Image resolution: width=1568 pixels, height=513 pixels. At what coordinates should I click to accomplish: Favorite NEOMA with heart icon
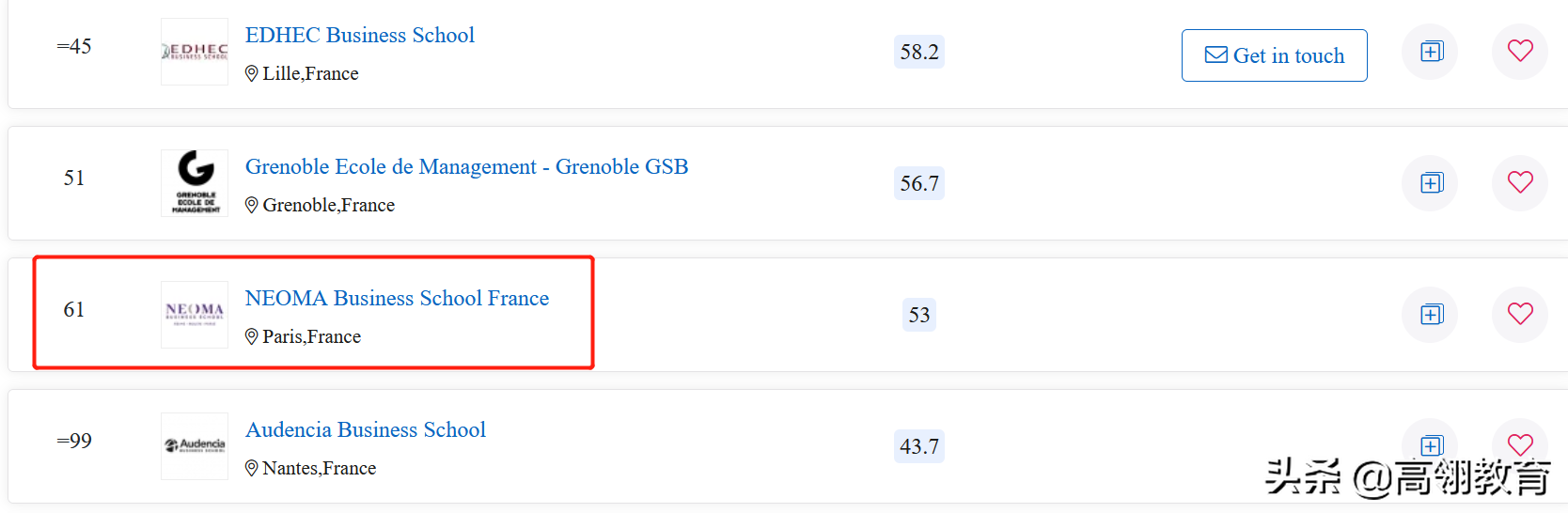(x=1520, y=314)
